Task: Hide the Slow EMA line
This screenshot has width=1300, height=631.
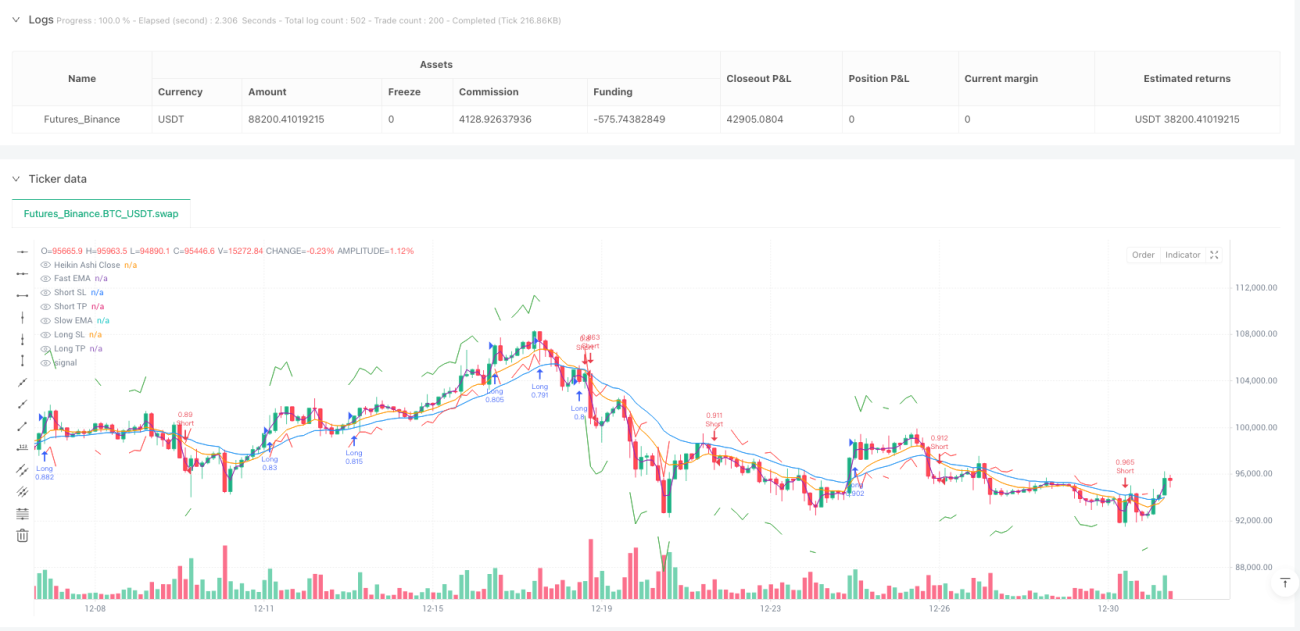Action: (x=45, y=321)
